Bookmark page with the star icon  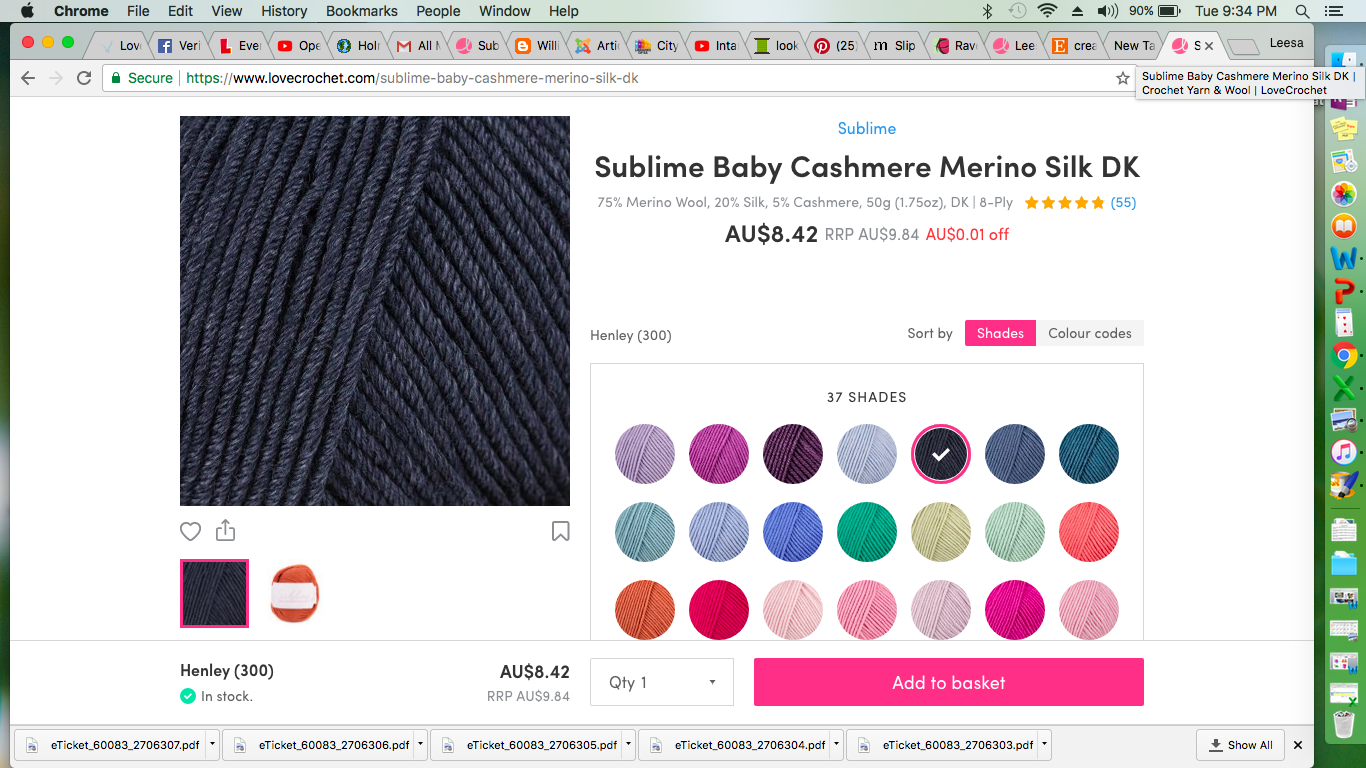[x=1123, y=78]
